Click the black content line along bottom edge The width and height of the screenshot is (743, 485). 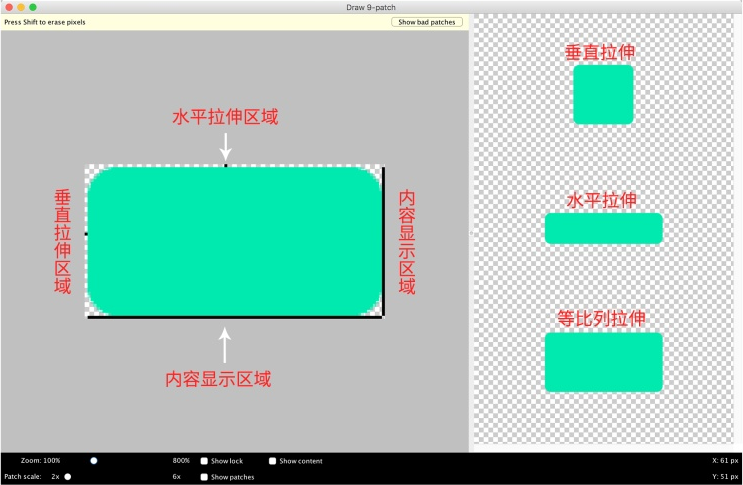(235, 317)
